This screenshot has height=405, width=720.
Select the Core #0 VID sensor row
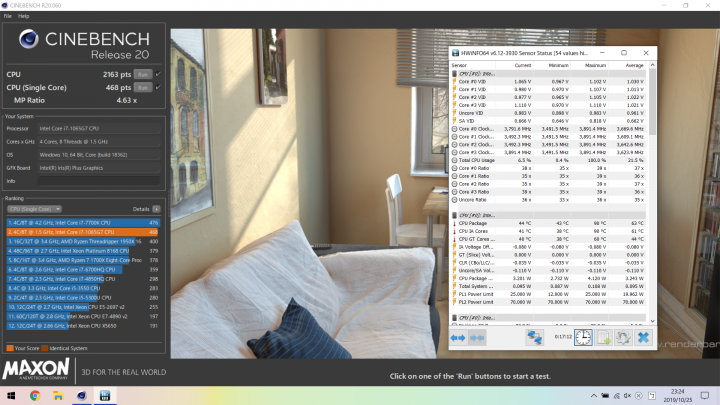pyautogui.click(x=548, y=82)
